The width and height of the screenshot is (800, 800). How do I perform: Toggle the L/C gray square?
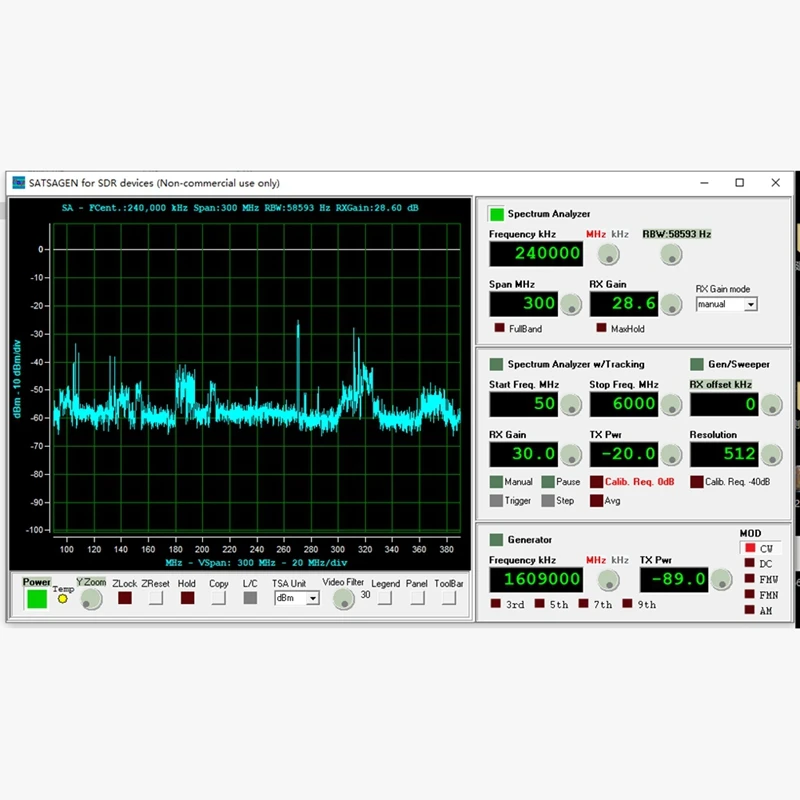point(250,597)
